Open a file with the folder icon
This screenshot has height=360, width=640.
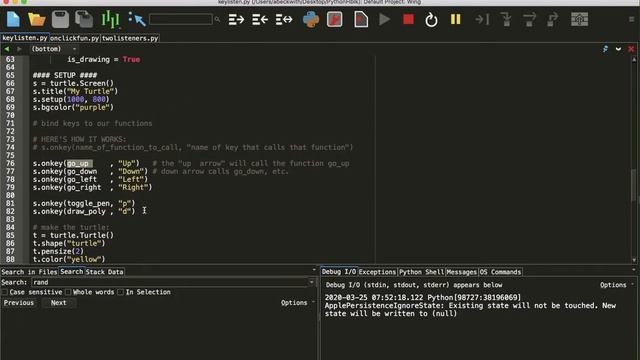36,19
